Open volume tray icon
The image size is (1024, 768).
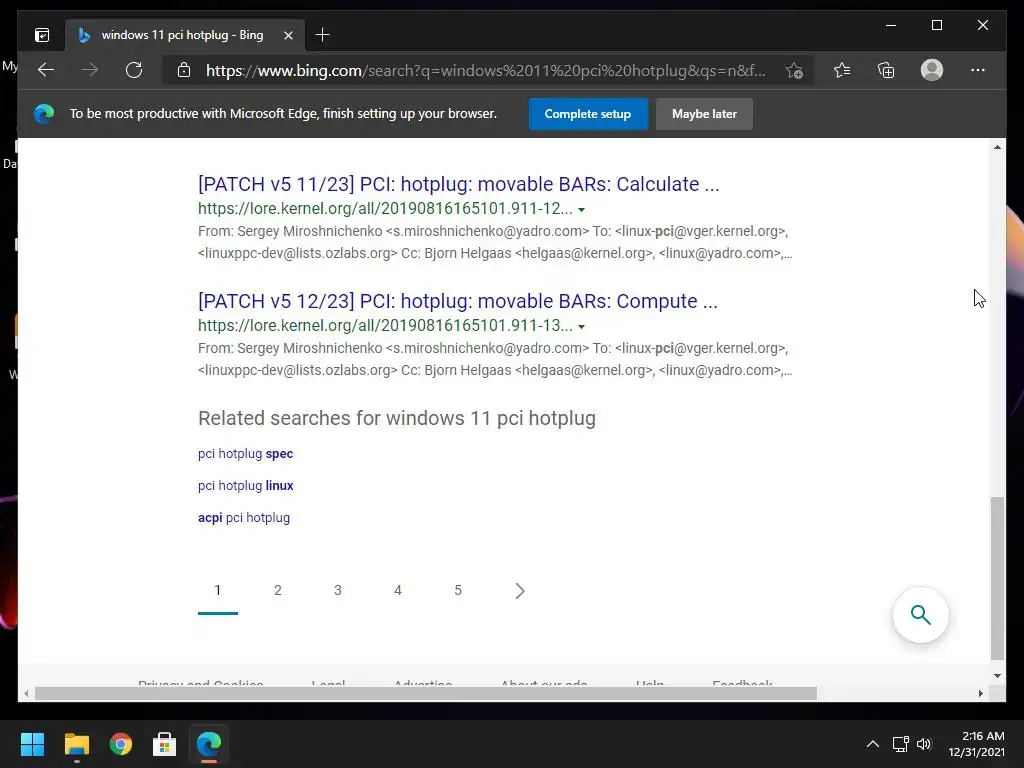point(923,744)
